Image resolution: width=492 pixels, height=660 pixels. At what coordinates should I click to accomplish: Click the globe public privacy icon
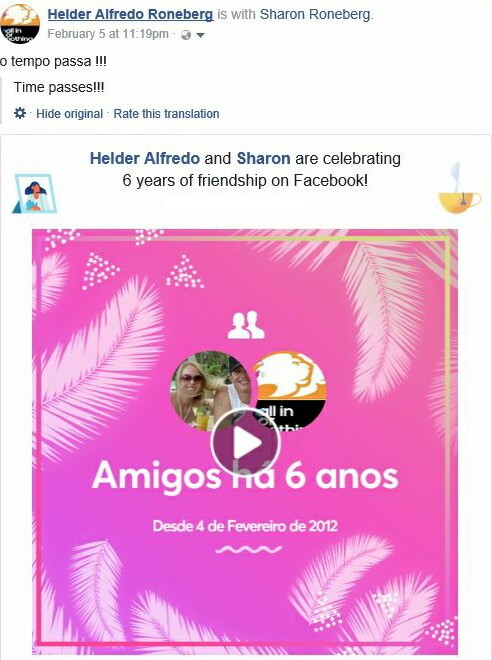[186, 35]
